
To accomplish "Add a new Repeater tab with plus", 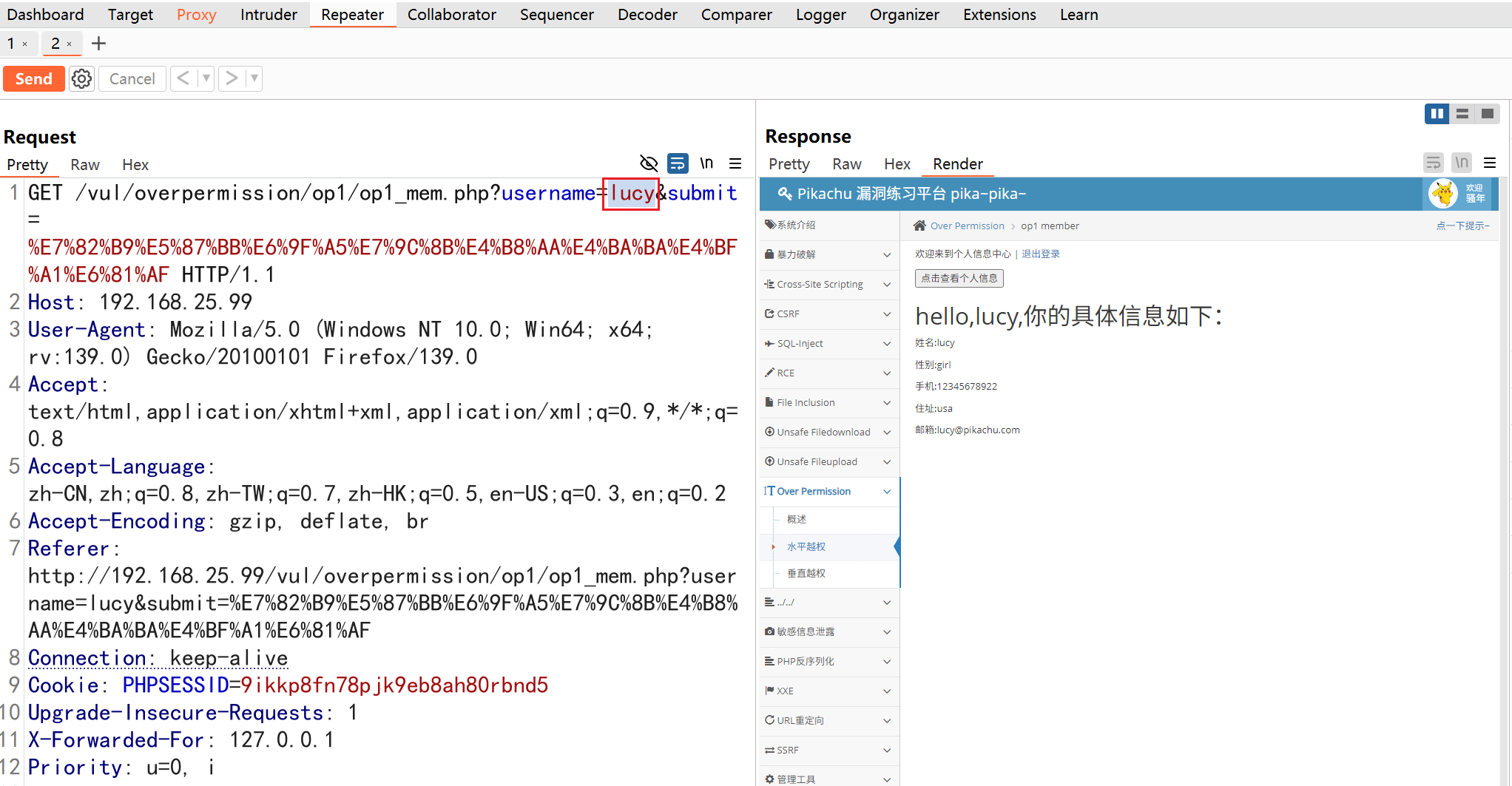I will pos(98,44).
